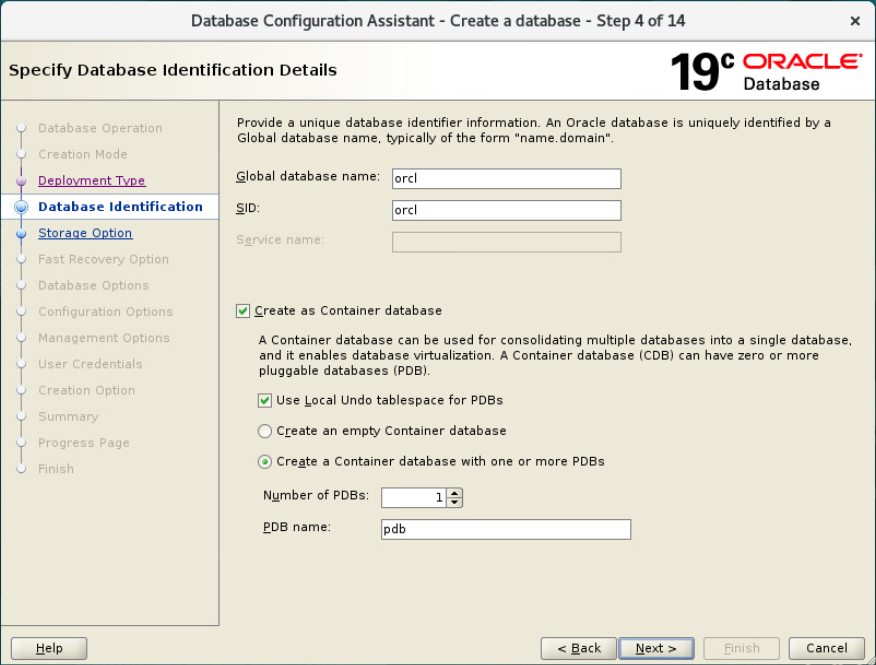The width and height of the screenshot is (876, 665).
Task: Click the Oracle 19c Database logo
Action: [766, 72]
